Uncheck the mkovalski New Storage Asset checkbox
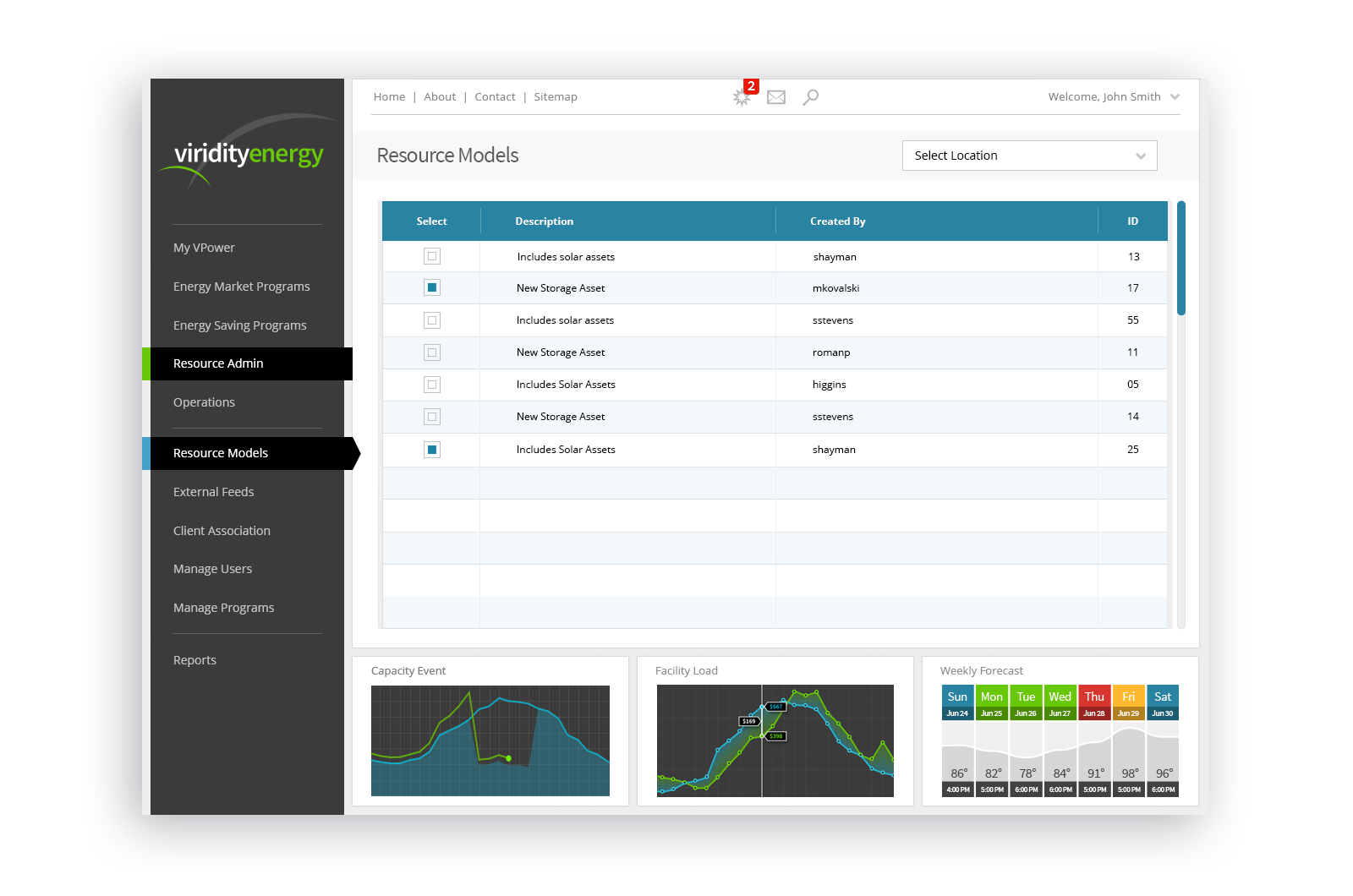The width and height of the screenshot is (1353, 896). click(x=432, y=287)
